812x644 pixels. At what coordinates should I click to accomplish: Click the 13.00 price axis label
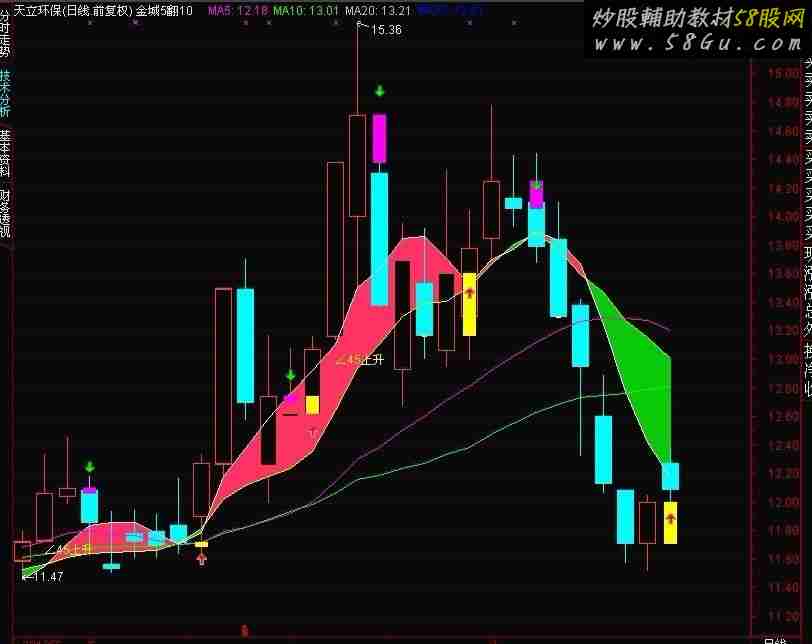coord(782,359)
